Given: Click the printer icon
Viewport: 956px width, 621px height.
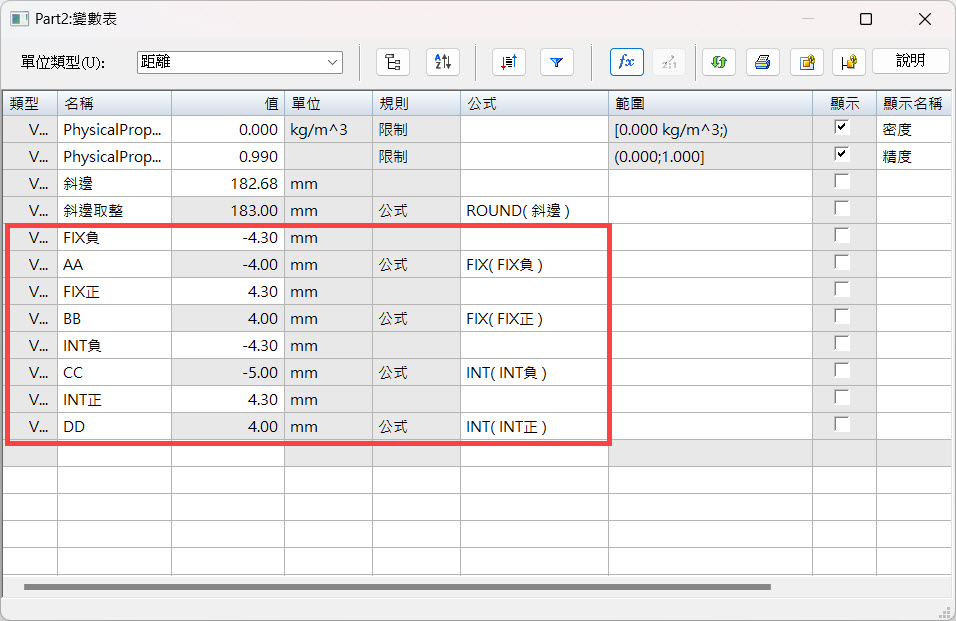Looking at the screenshot, I should (x=762, y=62).
